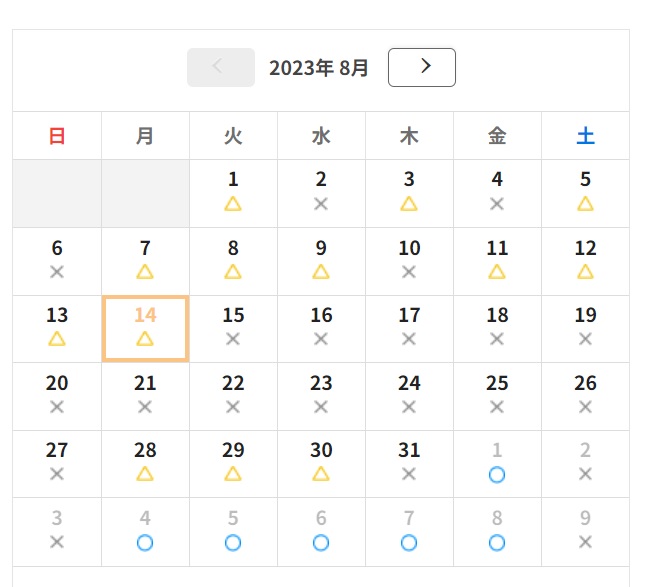645x587 pixels.
Task: Select August 3 triangle availability icon
Action: [x=409, y=204]
